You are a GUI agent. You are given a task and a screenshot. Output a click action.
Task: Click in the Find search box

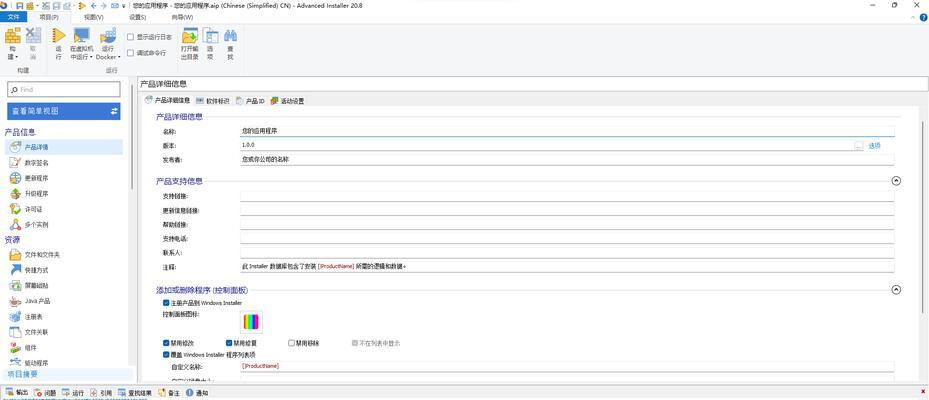tap(64, 89)
